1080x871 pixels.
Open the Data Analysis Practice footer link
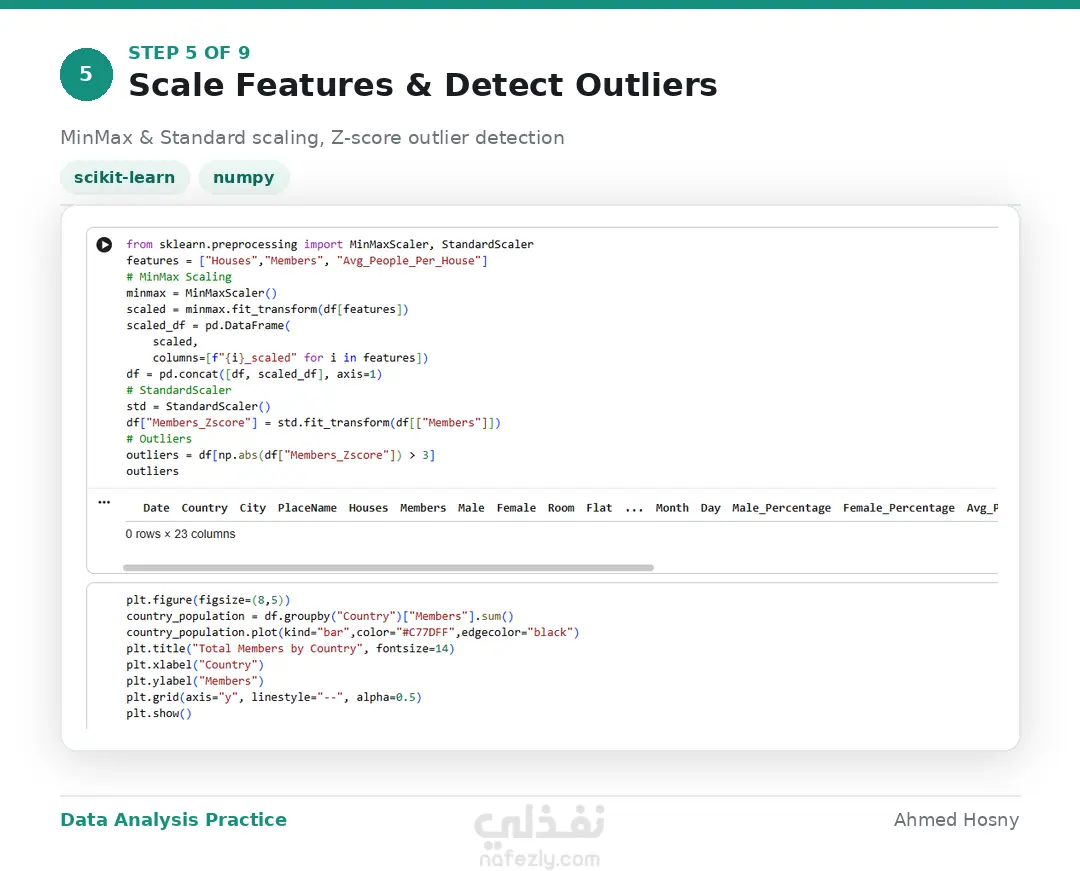click(174, 819)
